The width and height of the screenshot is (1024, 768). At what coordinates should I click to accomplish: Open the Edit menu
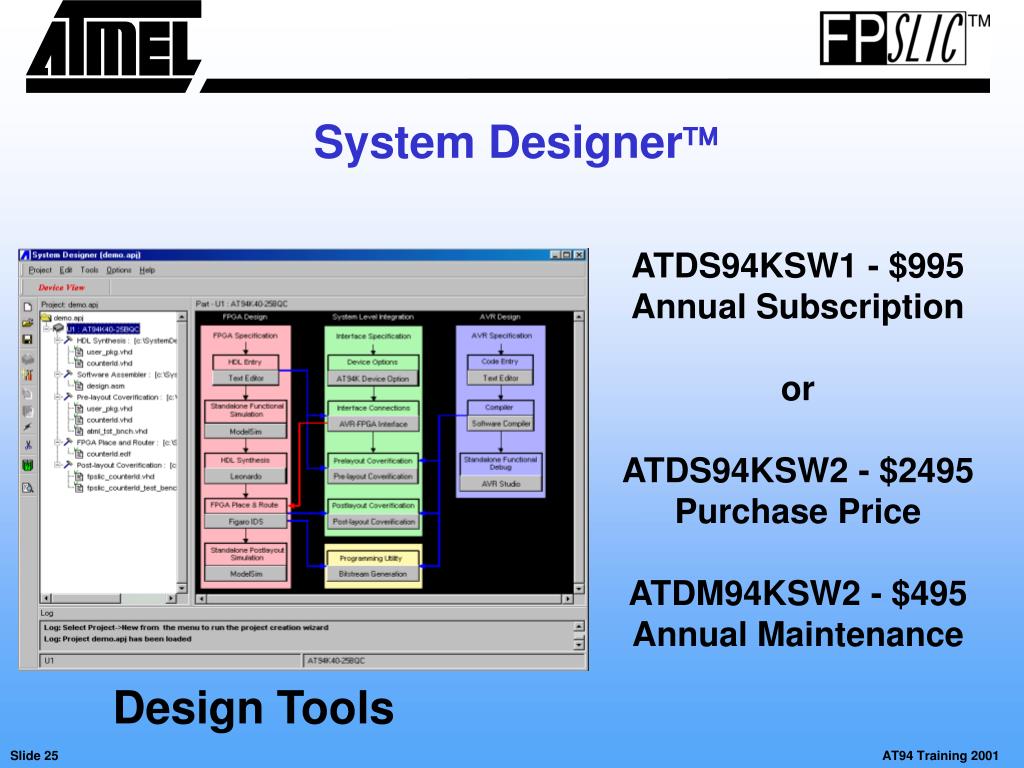[66, 270]
